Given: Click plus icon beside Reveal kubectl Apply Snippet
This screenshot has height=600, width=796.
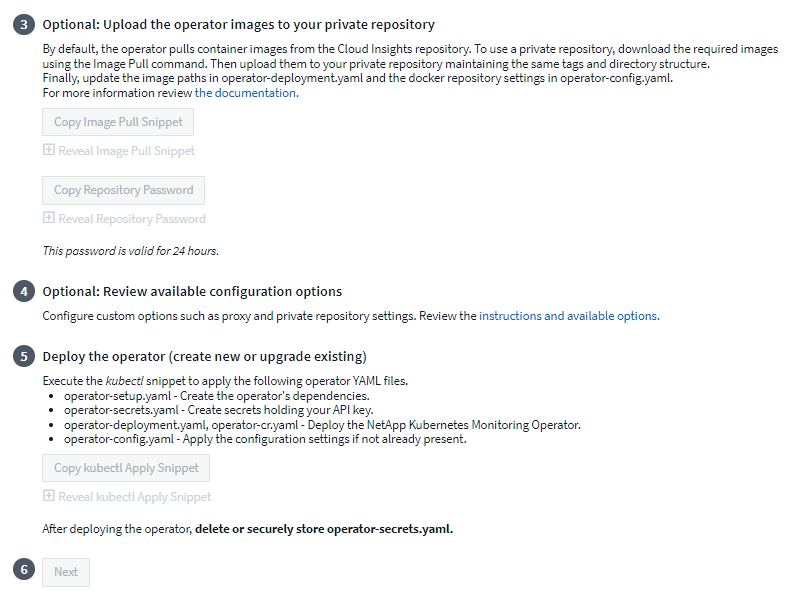Looking at the screenshot, I should point(48,496).
